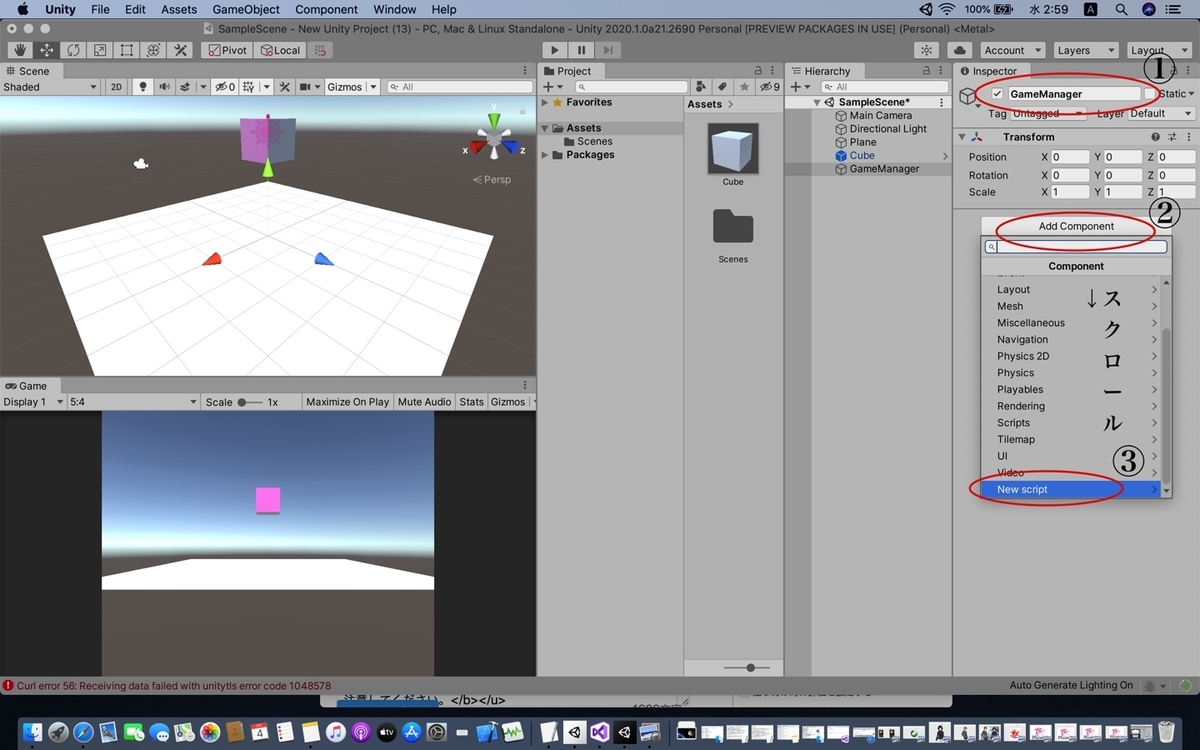Viewport: 1200px width, 750px height.
Task: Collapse the Assets folder tree
Action: tap(545, 128)
